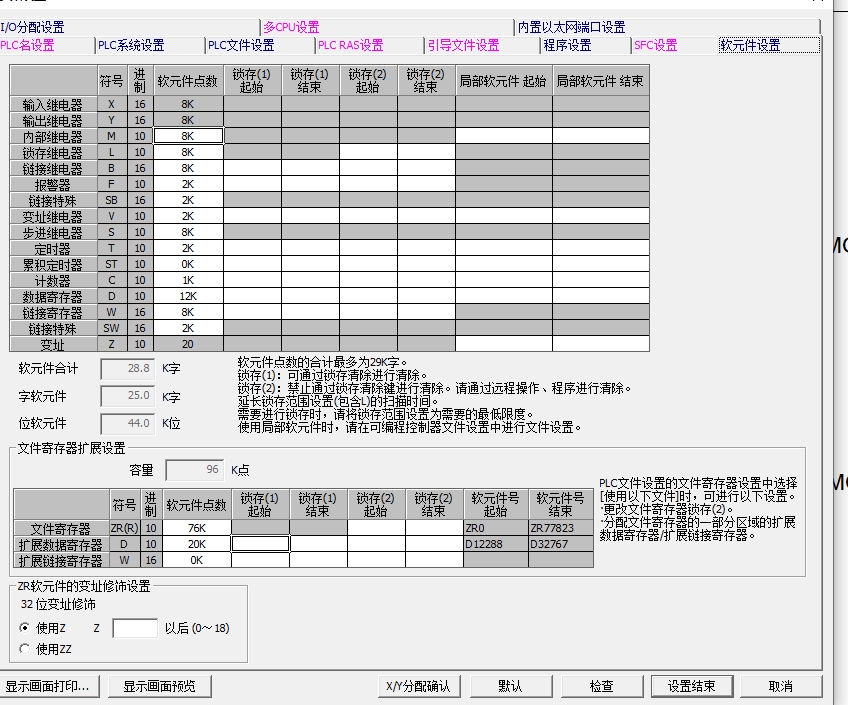This screenshot has width=848, height=705.
Task: Open the 内置以太网端口设置 tab
Action: (x=571, y=27)
